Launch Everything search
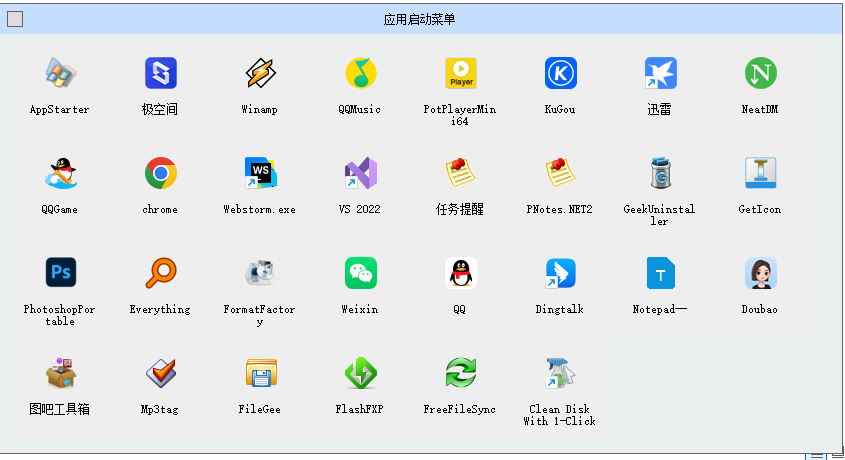This screenshot has height=460, width=845. pos(161,273)
